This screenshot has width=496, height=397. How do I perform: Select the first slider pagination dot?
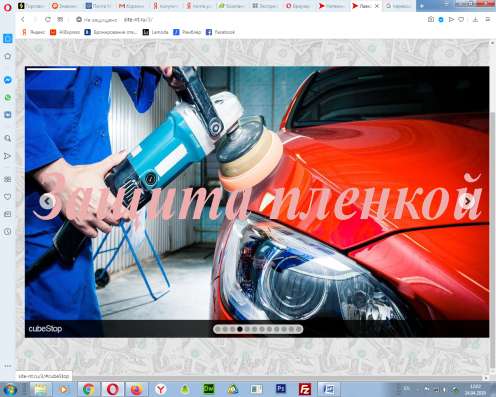(x=218, y=329)
